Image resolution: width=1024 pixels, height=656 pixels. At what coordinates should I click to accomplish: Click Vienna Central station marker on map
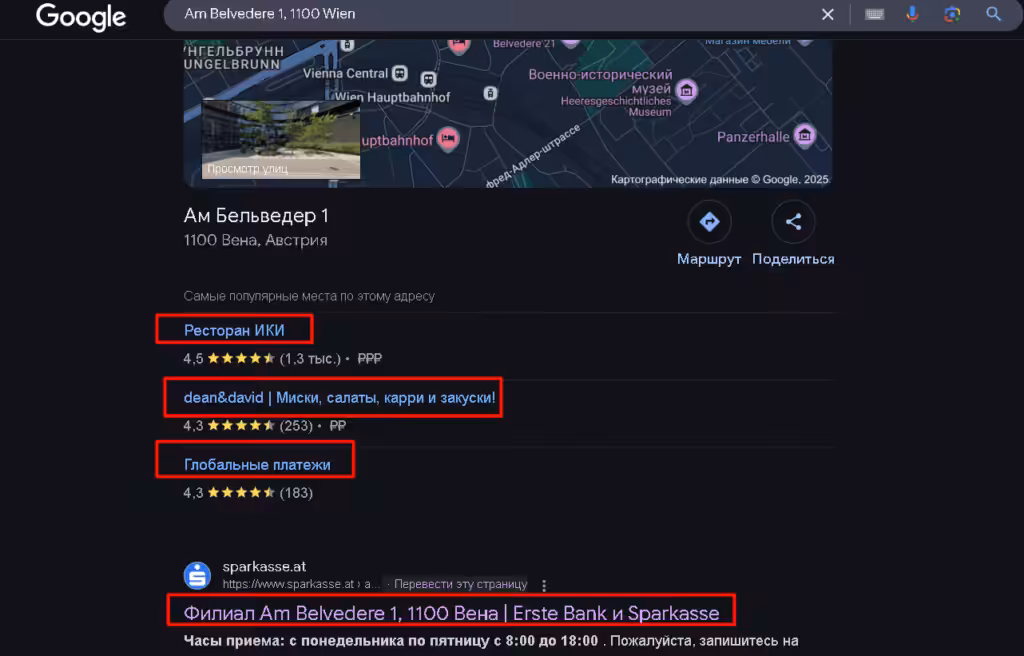coord(400,73)
